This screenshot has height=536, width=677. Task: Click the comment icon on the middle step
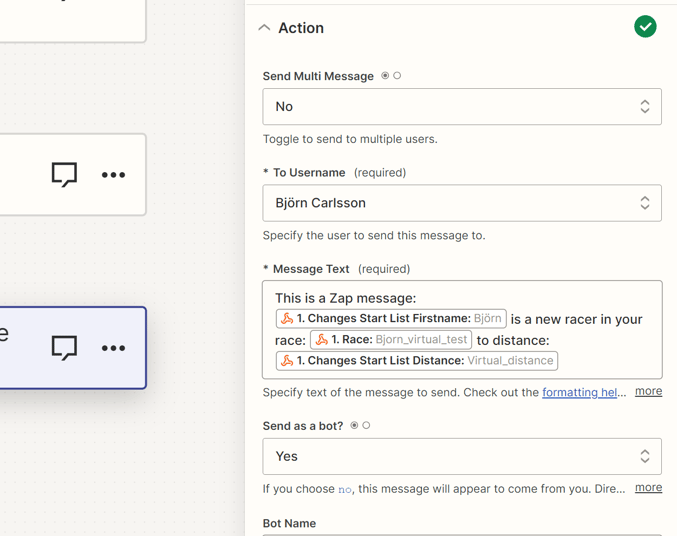pyautogui.click(x=64, y=174)
